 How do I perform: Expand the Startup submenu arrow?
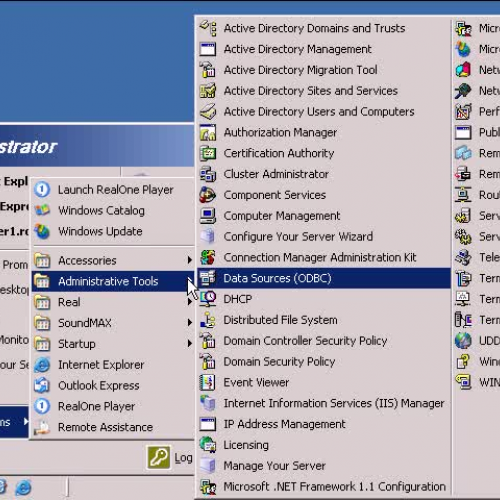(x=189, y=343)
